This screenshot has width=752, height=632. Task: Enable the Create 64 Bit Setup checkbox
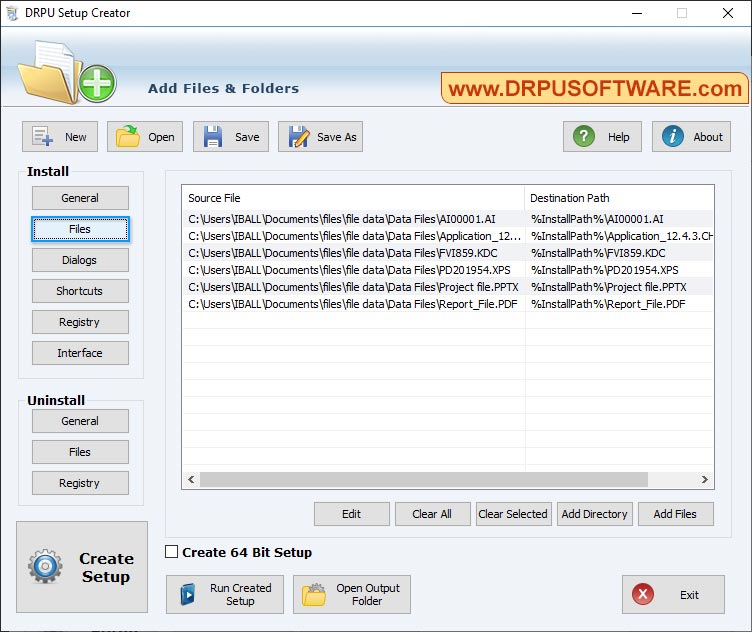(x=171, y=552)
